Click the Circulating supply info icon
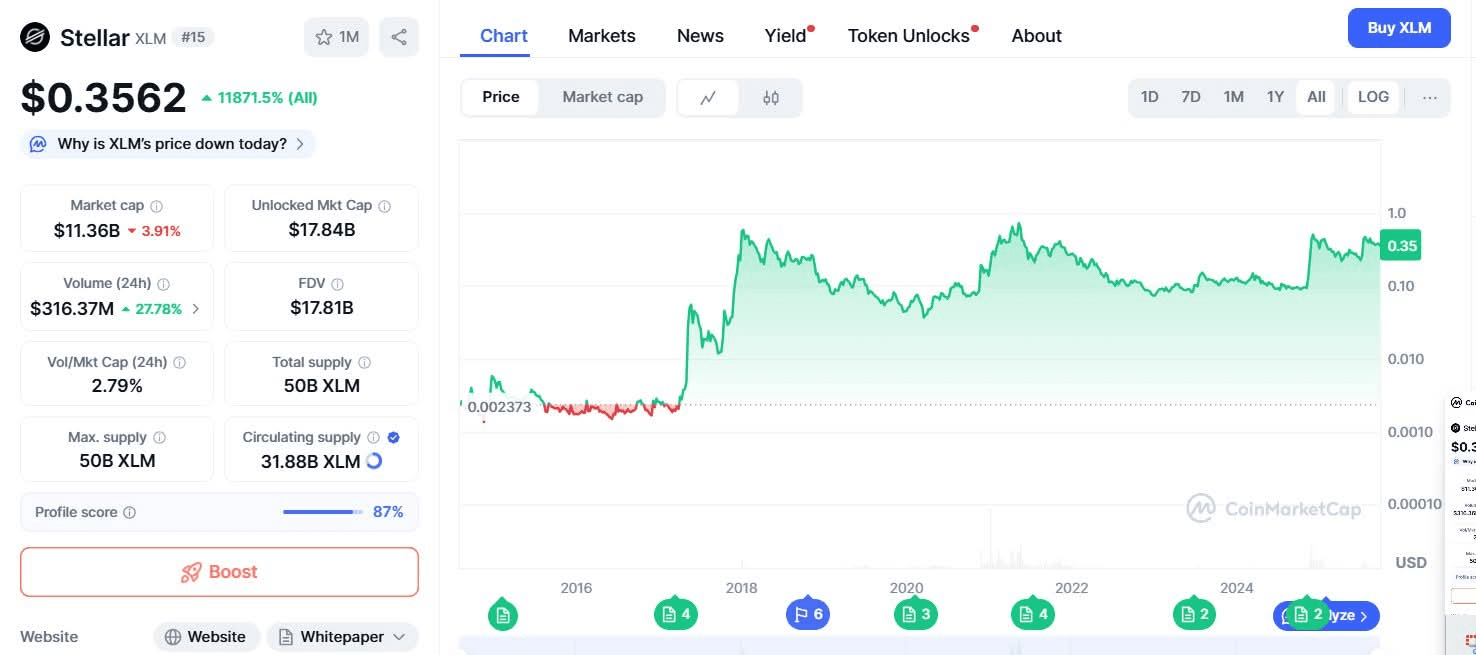Viewport: 1476px width, 655px height. click(x=373, y=437)
